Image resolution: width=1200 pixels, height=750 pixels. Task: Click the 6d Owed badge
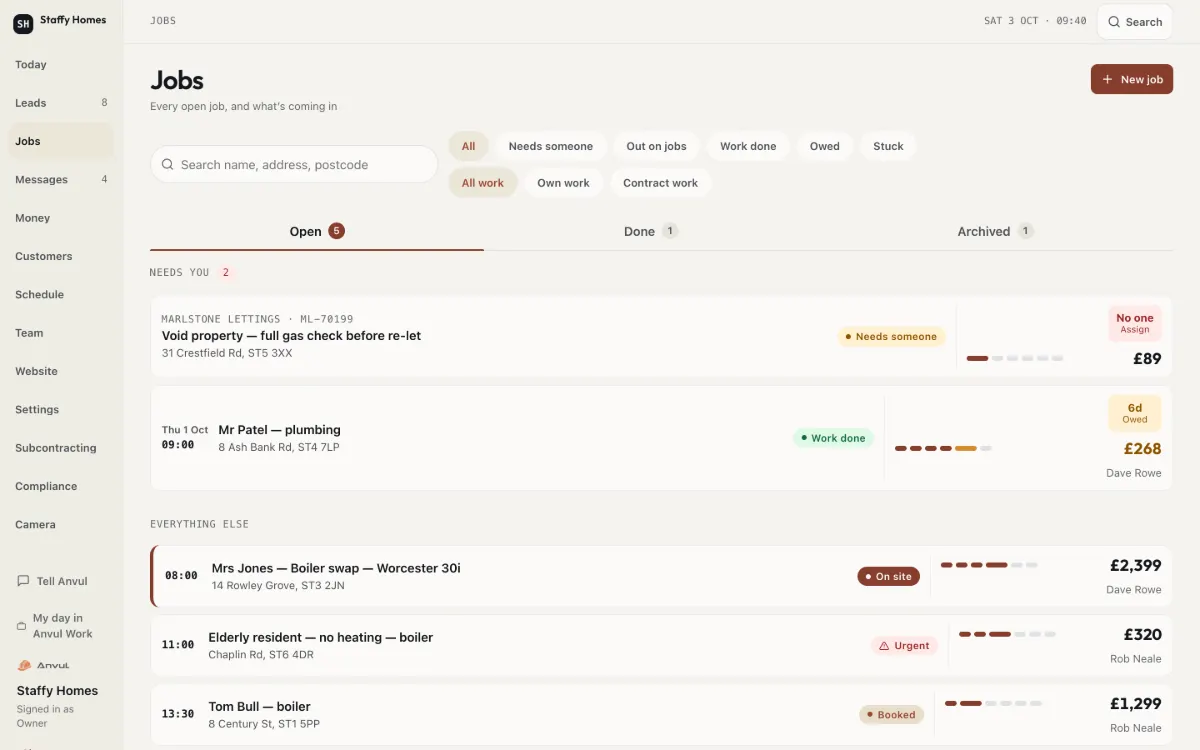click(x=1135, y=413)
